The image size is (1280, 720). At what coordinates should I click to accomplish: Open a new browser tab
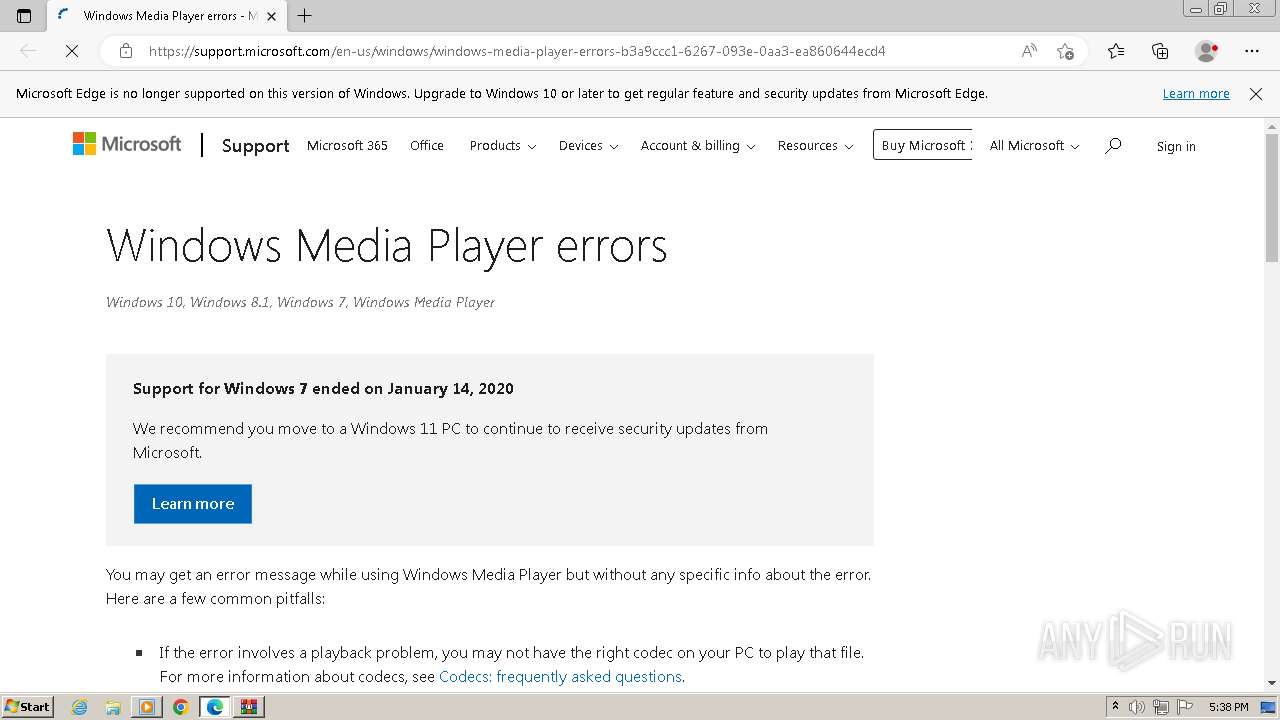pyautogui.click(x=305, y=16)
